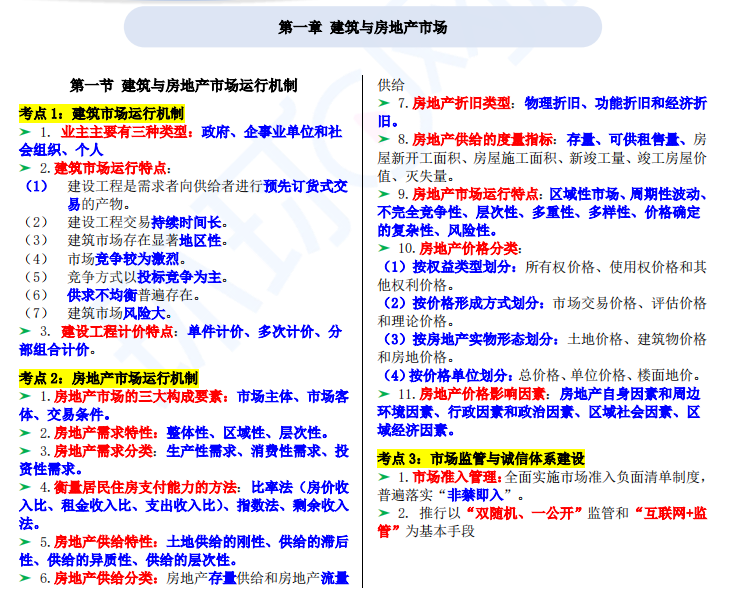Click highlighted heading 考点2：房地产市场运行机制
The image size is (733, 607).
pos(108,378)
